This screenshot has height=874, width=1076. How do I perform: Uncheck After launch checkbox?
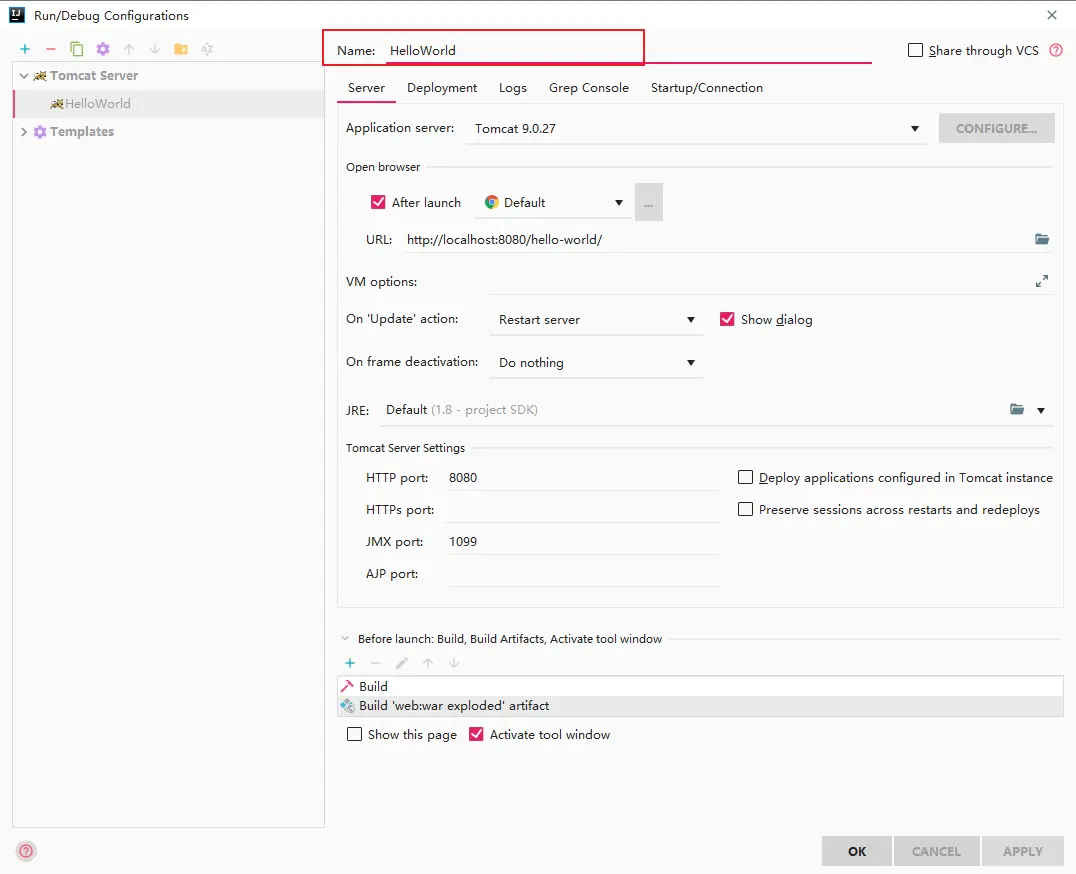tap(378, 202)
